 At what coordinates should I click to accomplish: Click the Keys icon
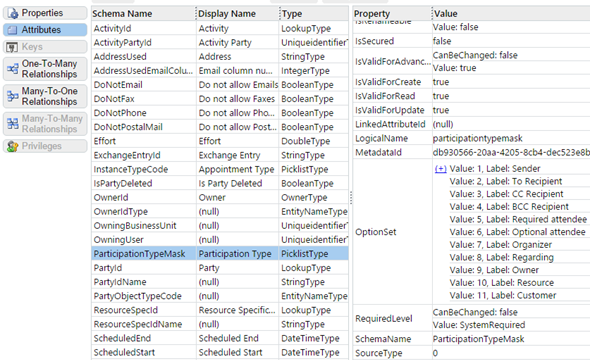12,47
